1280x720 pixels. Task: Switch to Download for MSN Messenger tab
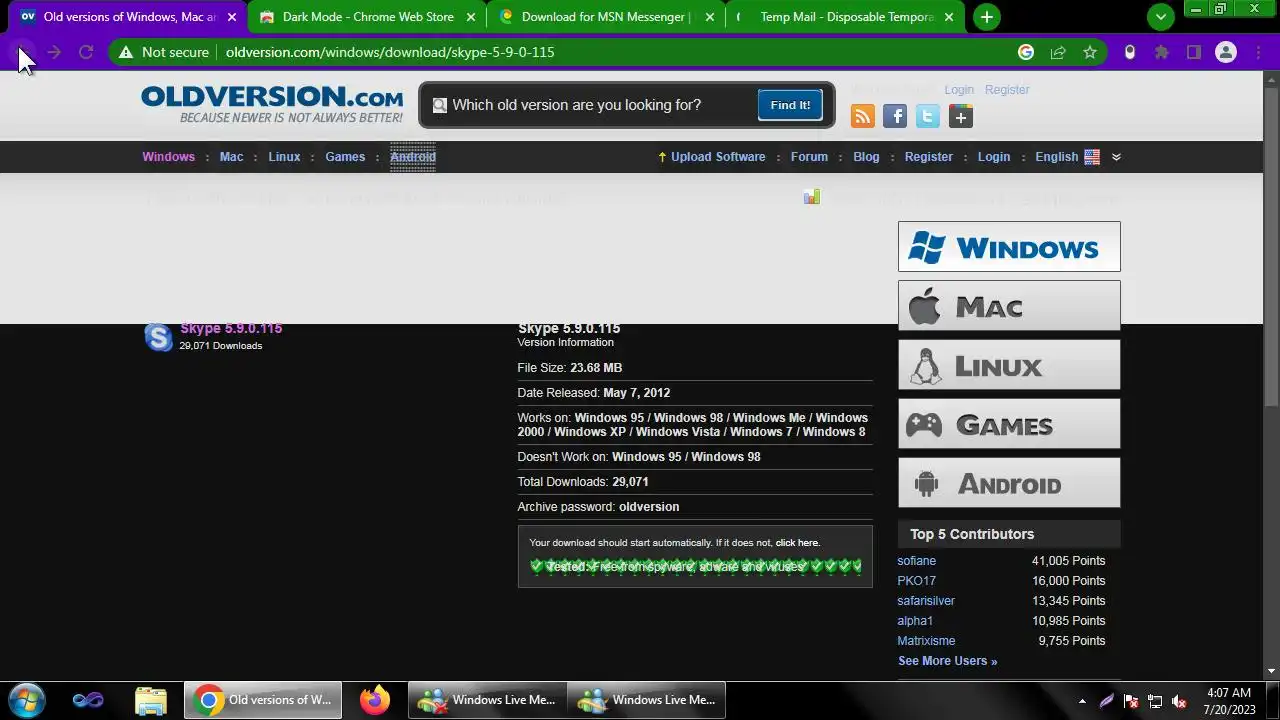click(x=607, y=17)
